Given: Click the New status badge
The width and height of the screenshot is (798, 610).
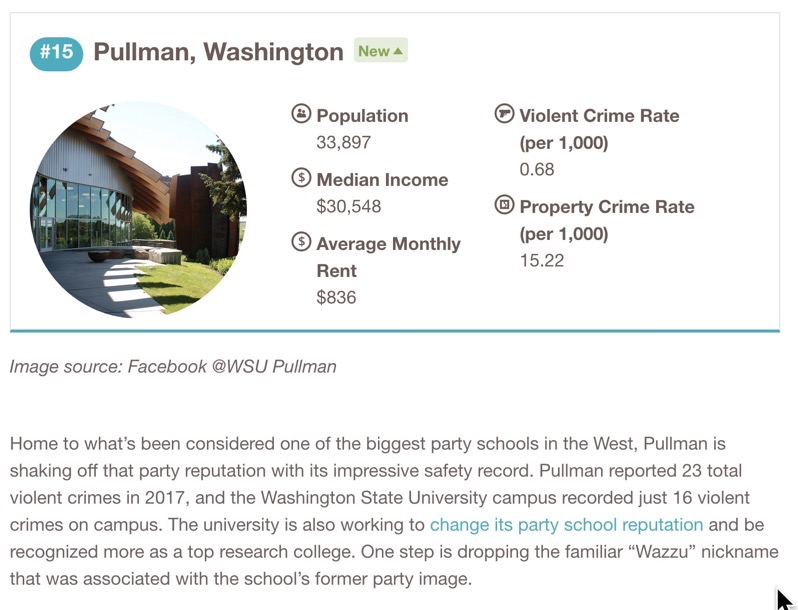Looking at the screenshot, I should pos(381,50).
